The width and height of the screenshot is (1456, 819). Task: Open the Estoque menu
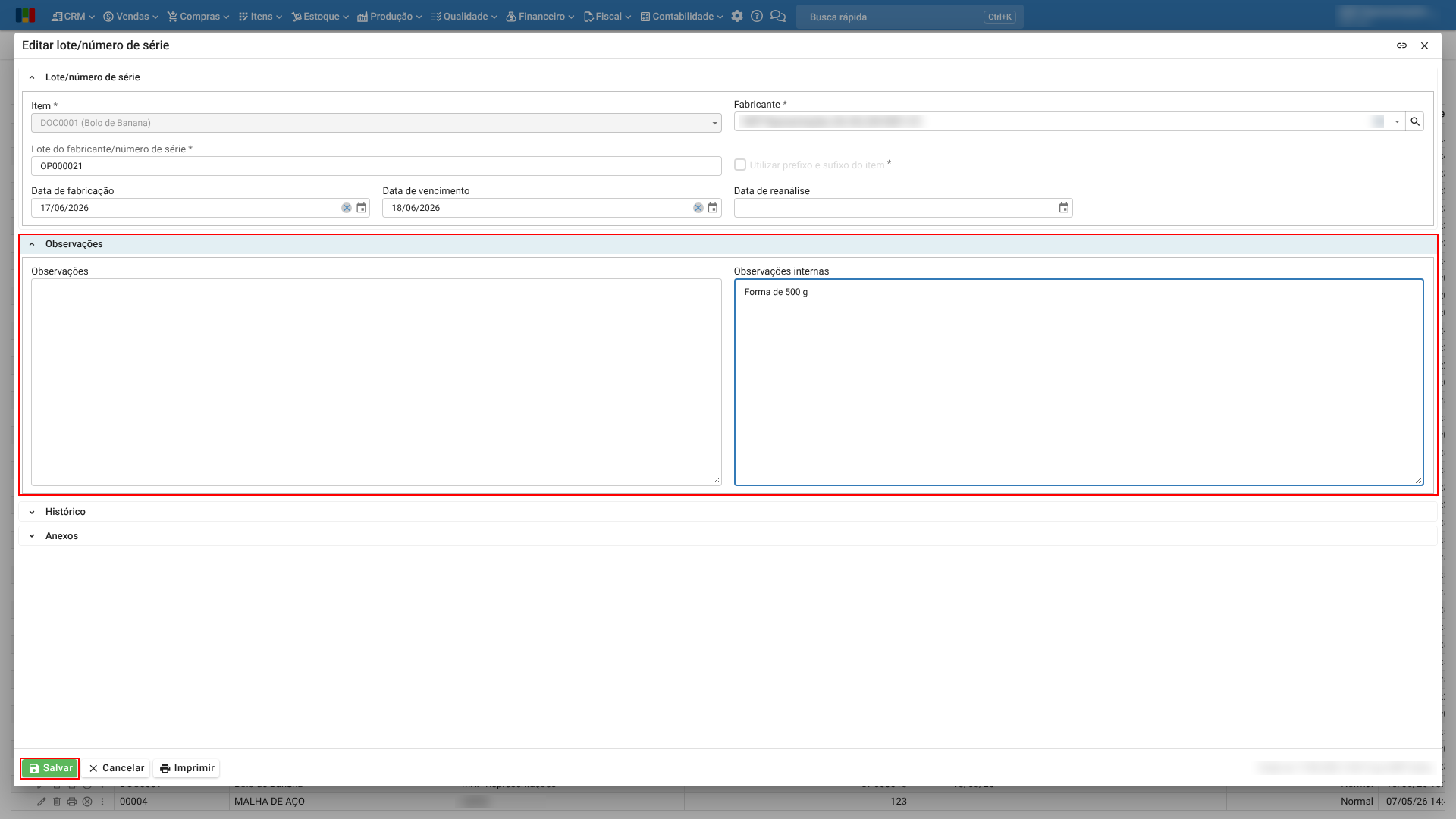pyautogui.click(x=320, y=16)
